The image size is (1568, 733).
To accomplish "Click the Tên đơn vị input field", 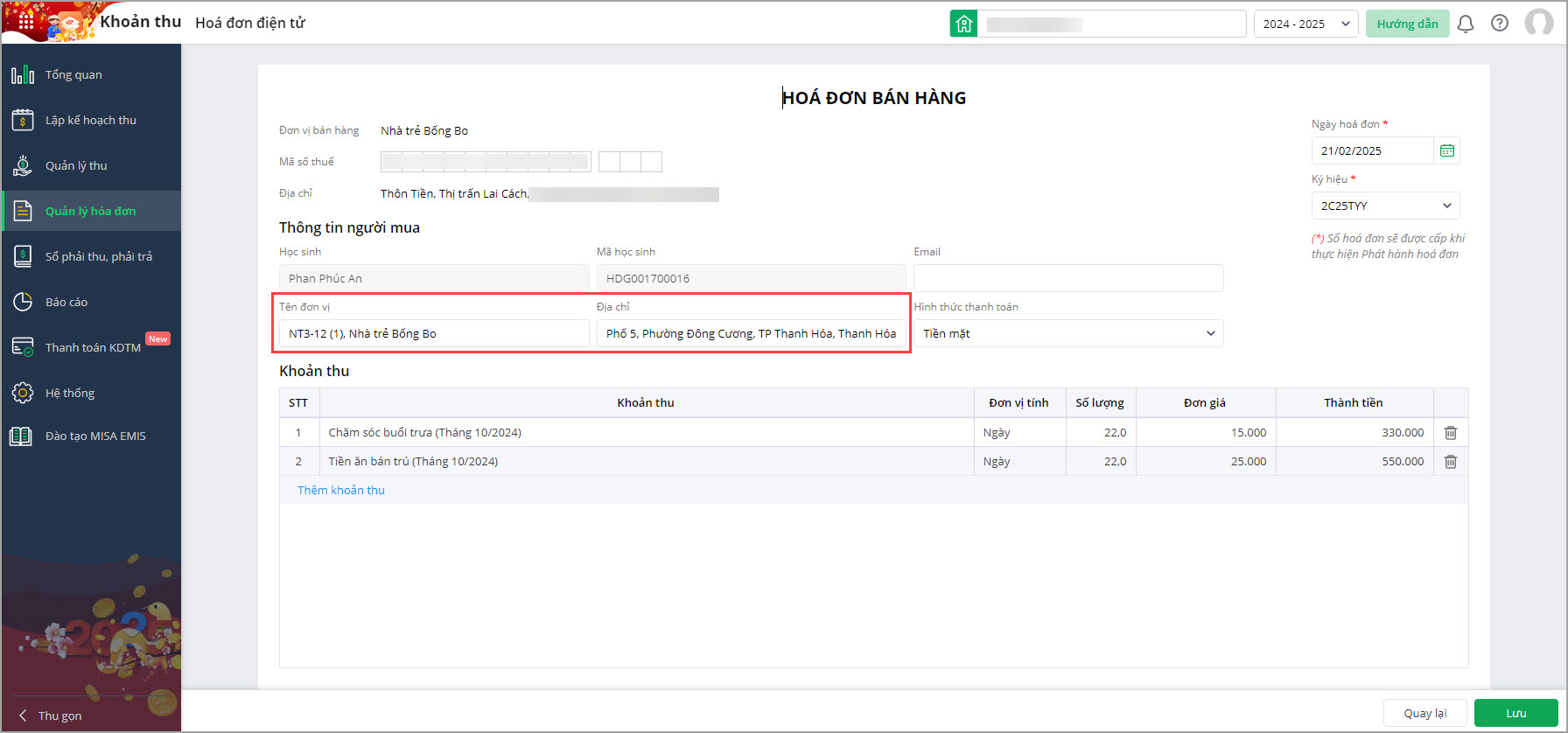I will click(433, 333).
